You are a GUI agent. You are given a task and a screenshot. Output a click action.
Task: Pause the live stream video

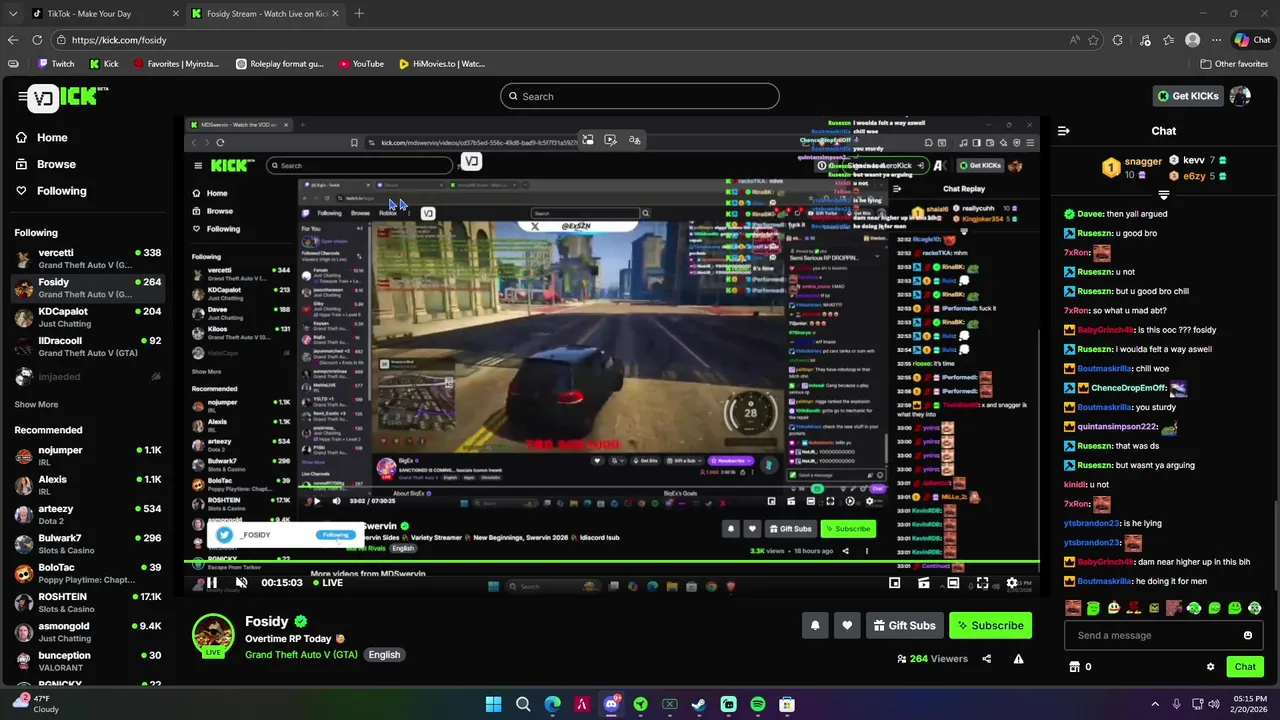(212, 583)
